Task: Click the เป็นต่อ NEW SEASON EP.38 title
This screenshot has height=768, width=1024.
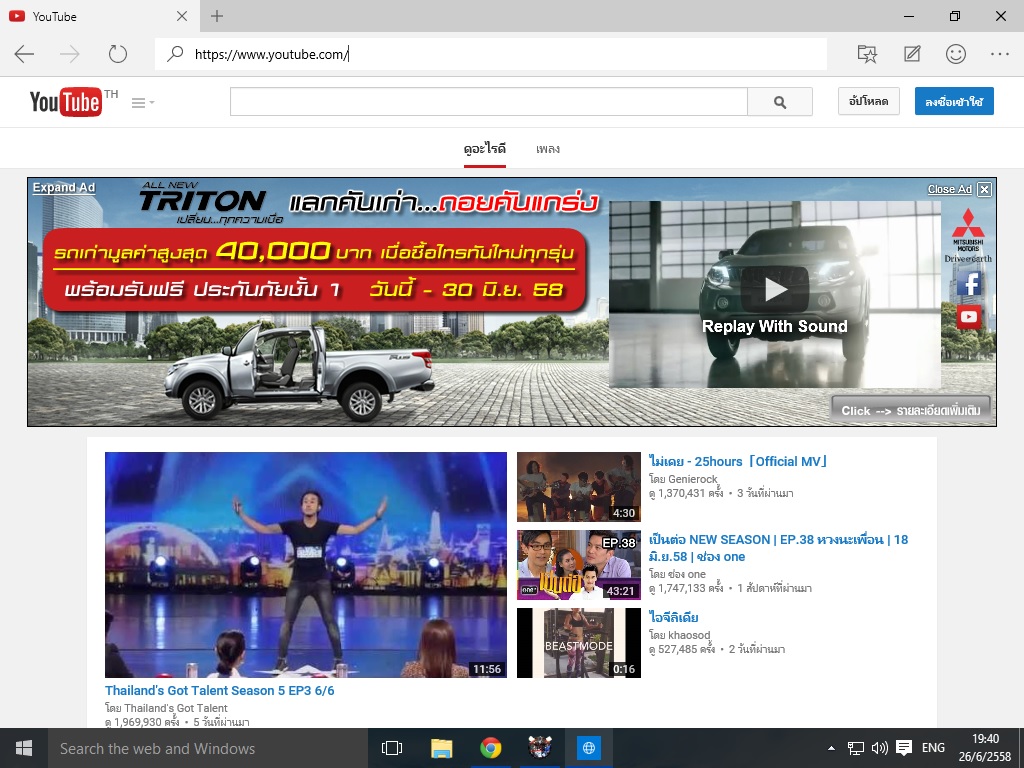Action: coord(778,548)
